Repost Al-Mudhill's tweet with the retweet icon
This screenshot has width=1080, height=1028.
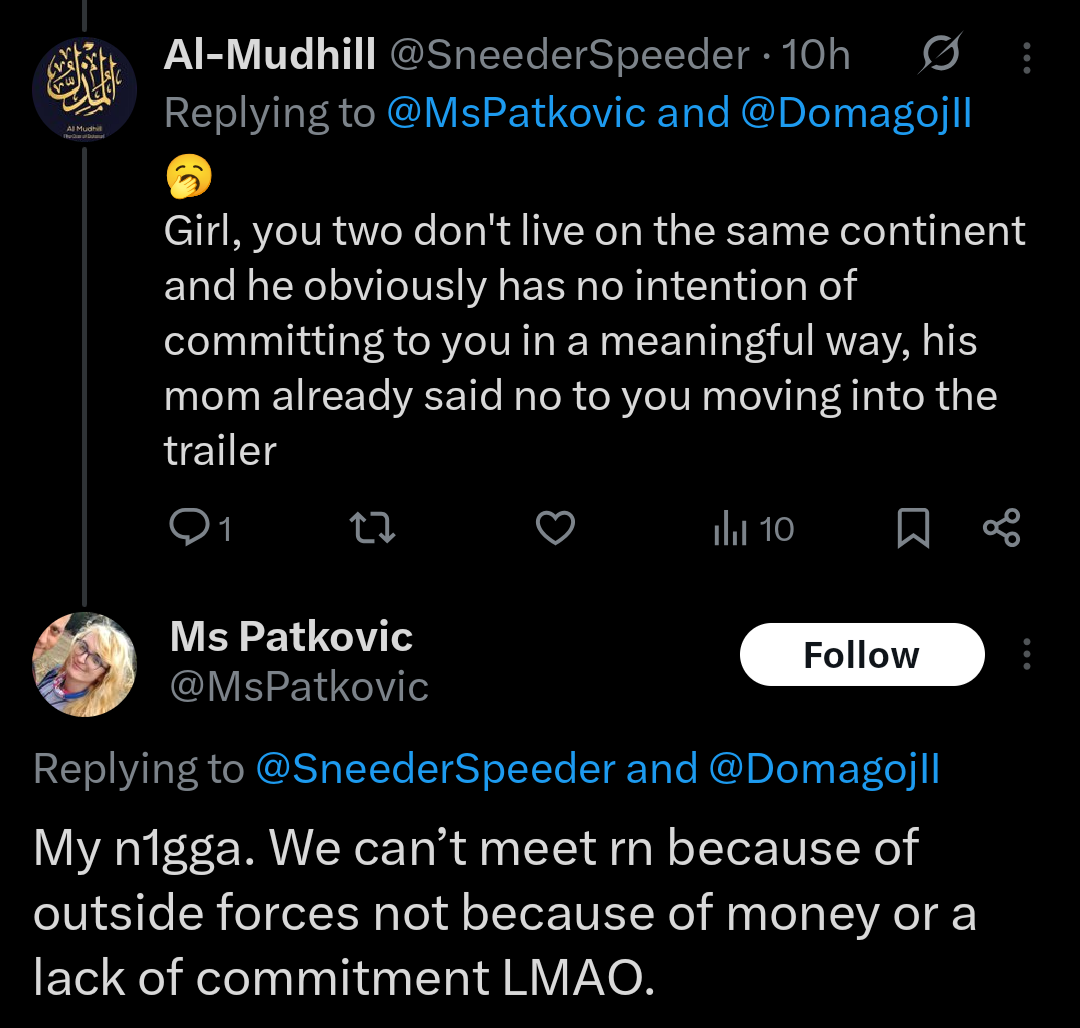tap(375, 528)
